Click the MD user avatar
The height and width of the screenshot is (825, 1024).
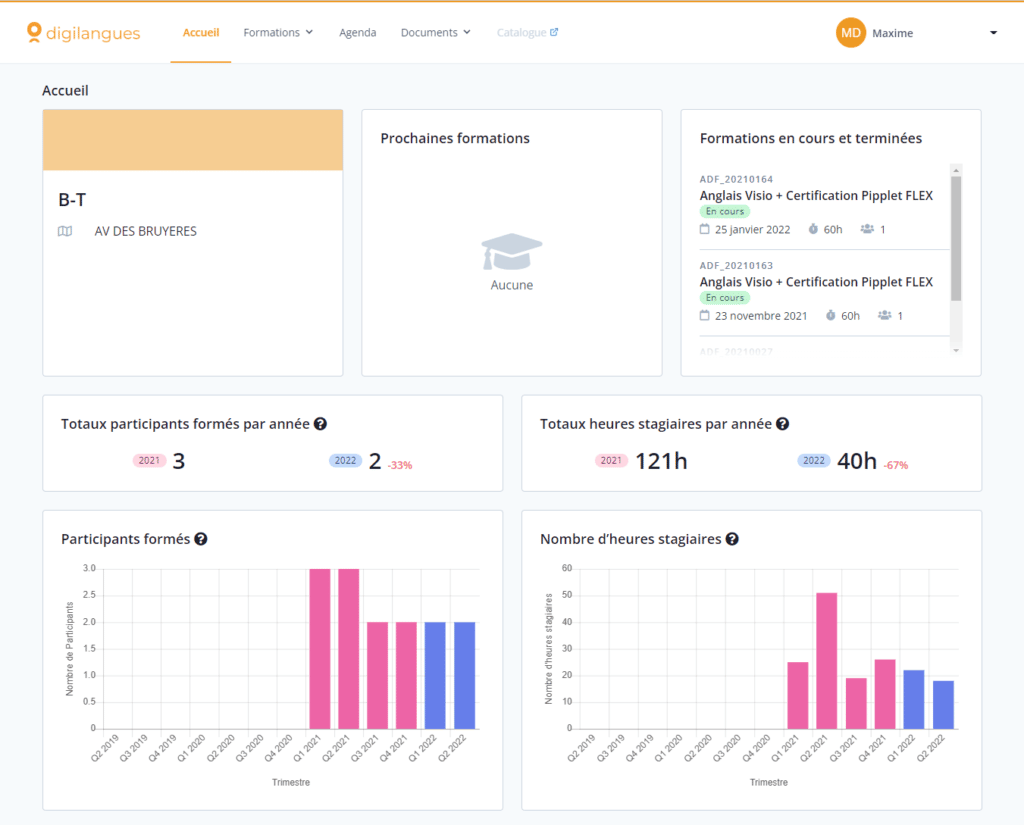pos(850,33)
